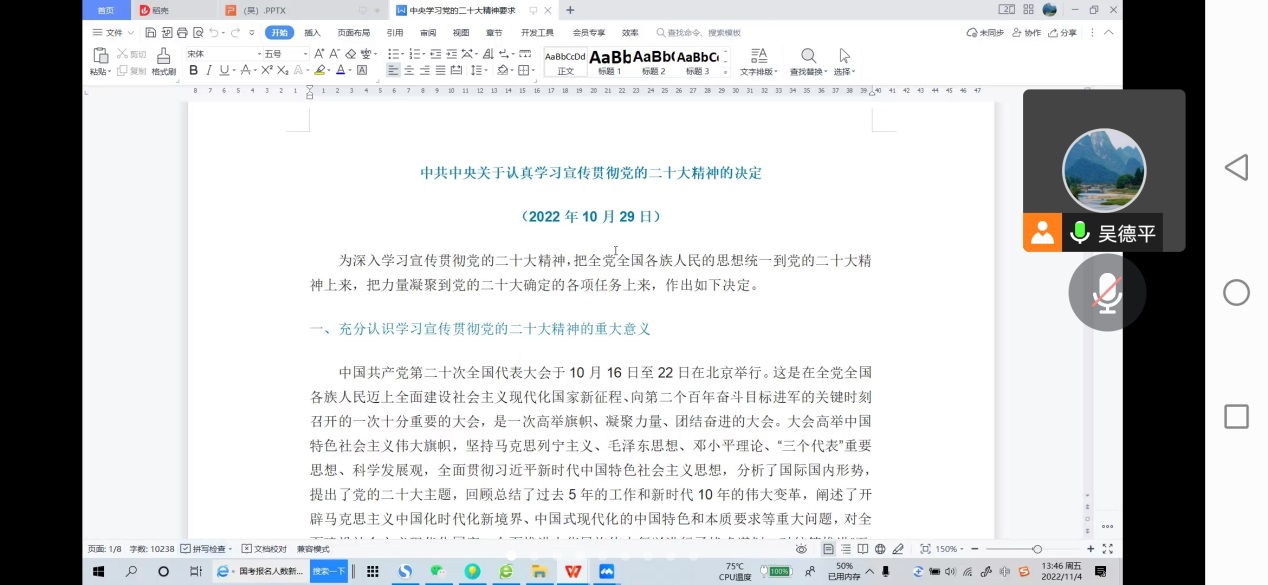Switch to the 插入 (Insert) ribbon tab
1268x585 pixels.
tap(313, 33)
